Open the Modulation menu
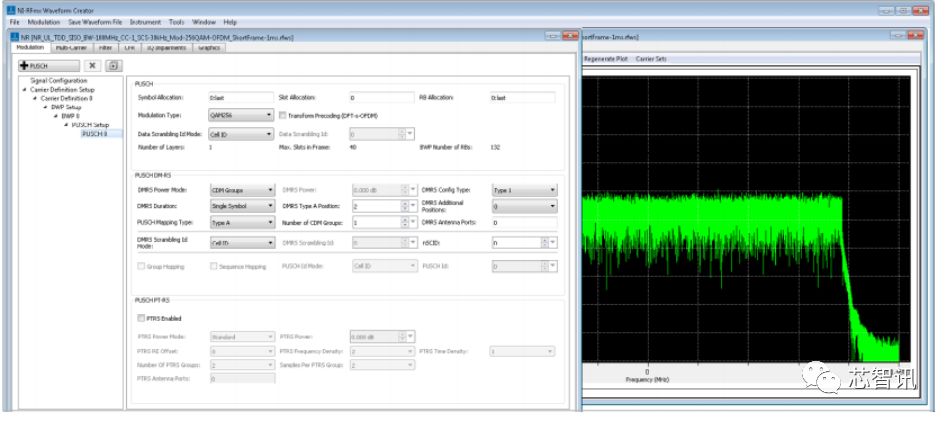The width and height of the screenshot is (947, 421). pyautogui.click(x=44, y=22)
